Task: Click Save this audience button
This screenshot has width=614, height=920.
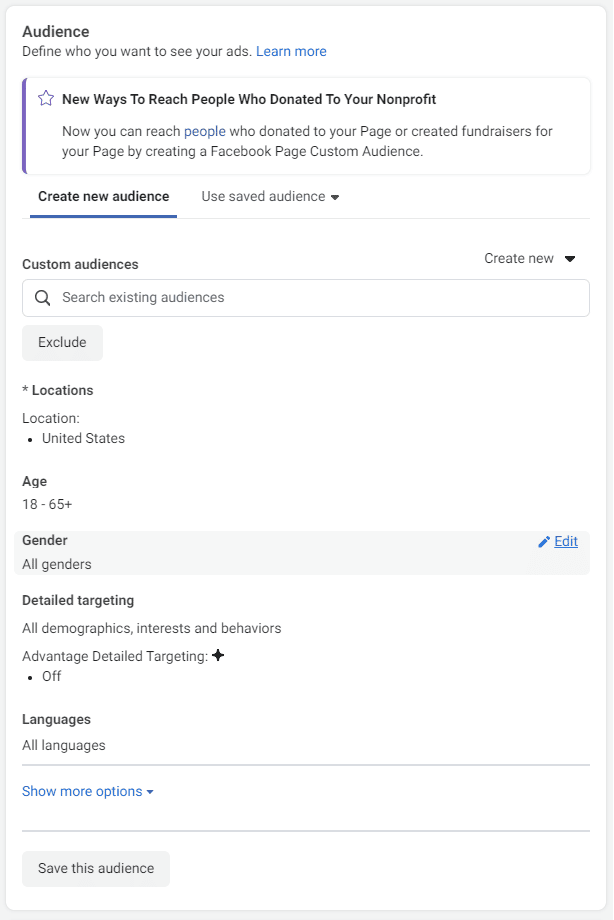Action: (x=96, y=868)
